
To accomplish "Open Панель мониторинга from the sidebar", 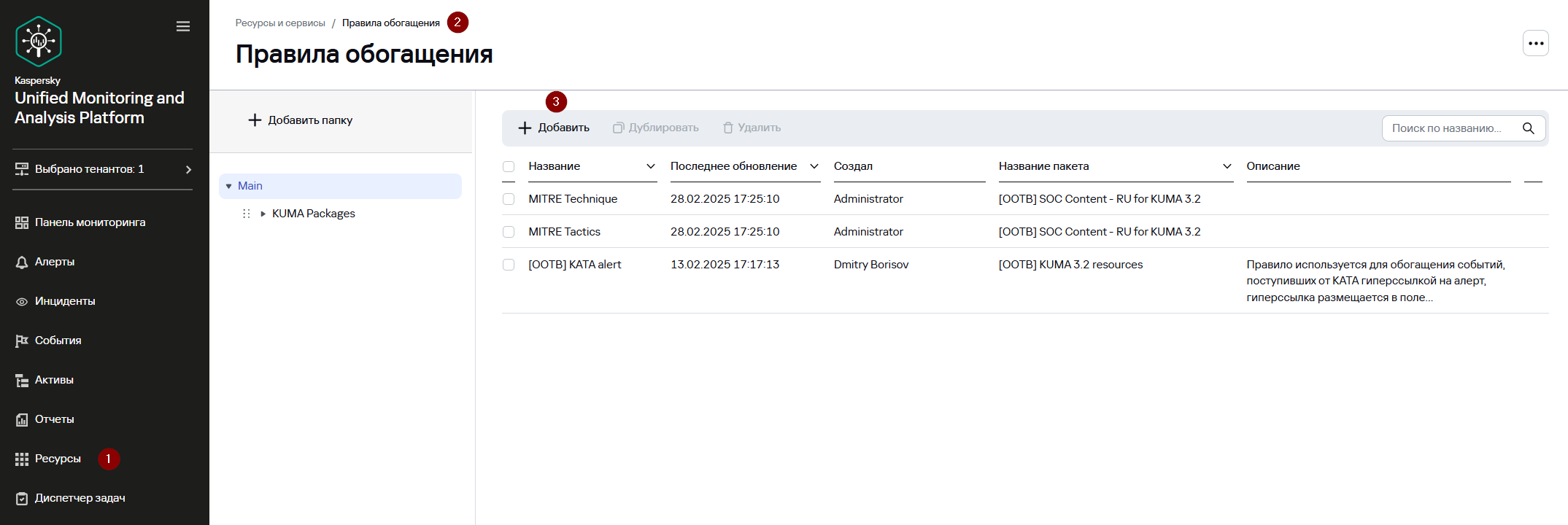I will coord(90,222).
